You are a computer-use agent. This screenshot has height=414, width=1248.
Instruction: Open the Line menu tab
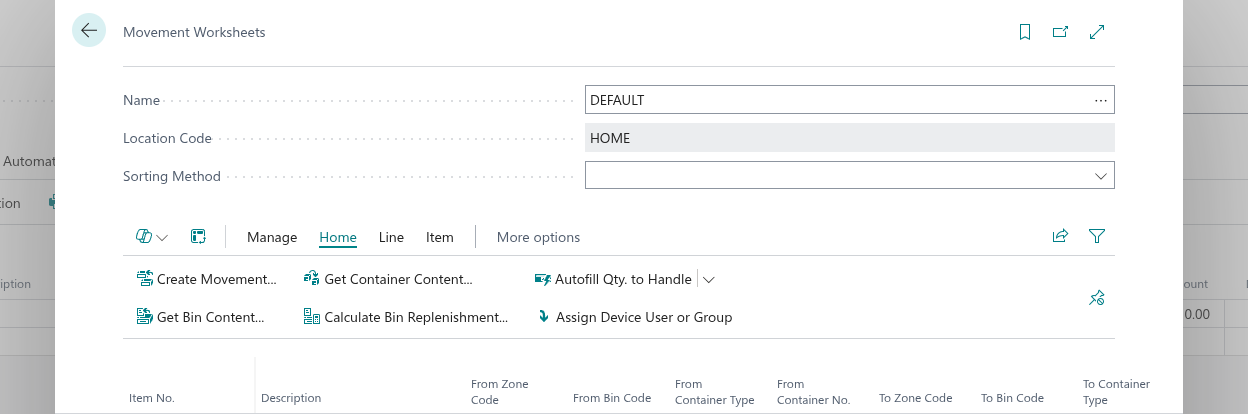point(391,237)
